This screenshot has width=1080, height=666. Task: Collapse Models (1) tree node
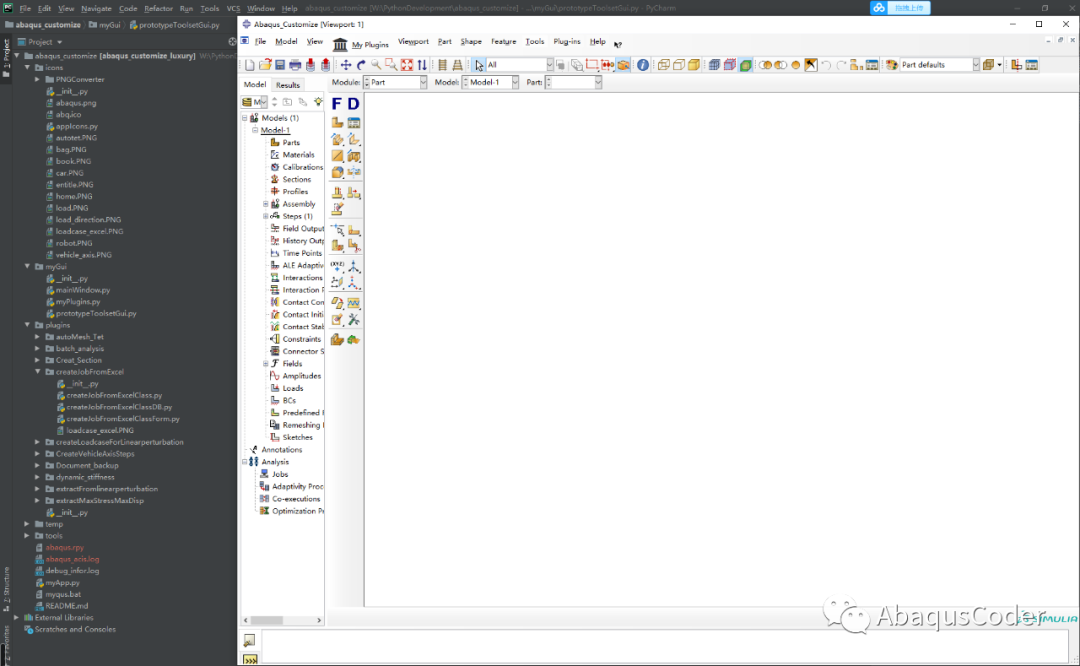coord(245,118)
